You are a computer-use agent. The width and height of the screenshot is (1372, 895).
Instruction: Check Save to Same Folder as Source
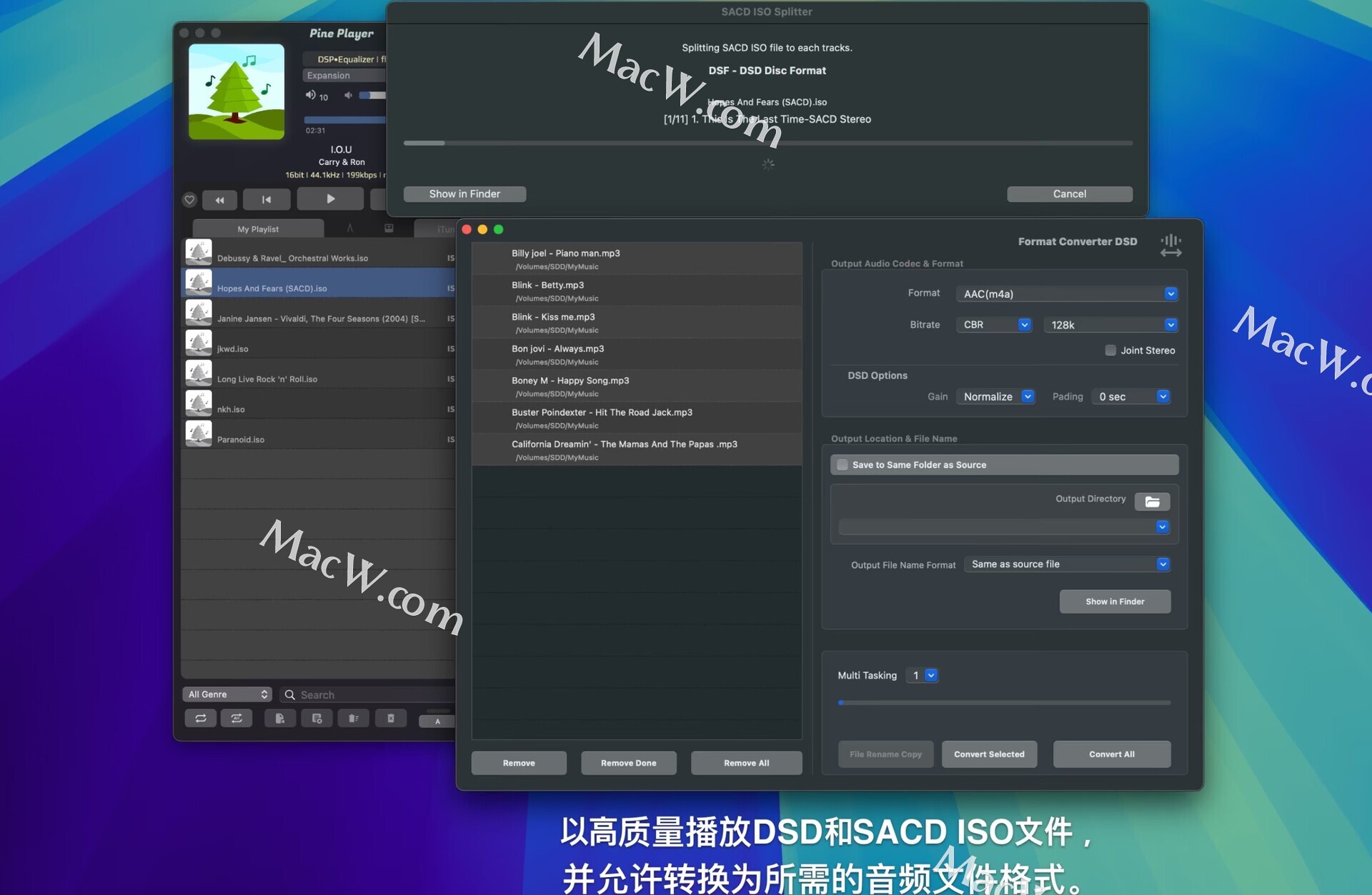(842, 465)
